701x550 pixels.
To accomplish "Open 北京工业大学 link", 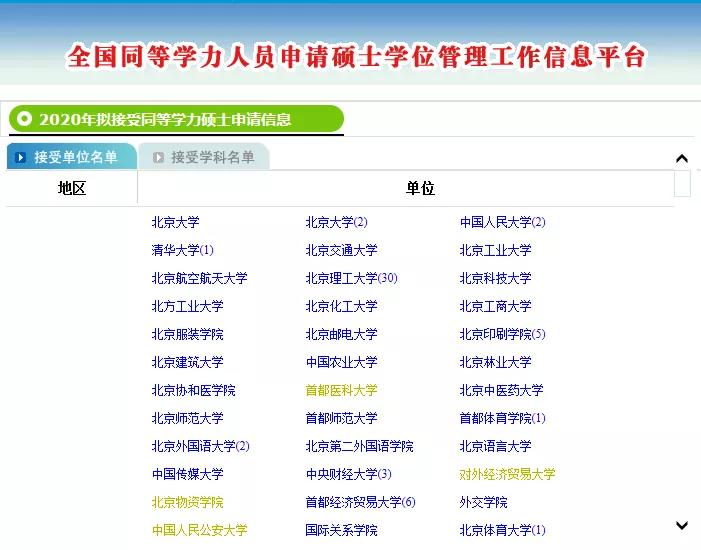I will (x=495, y=250).
